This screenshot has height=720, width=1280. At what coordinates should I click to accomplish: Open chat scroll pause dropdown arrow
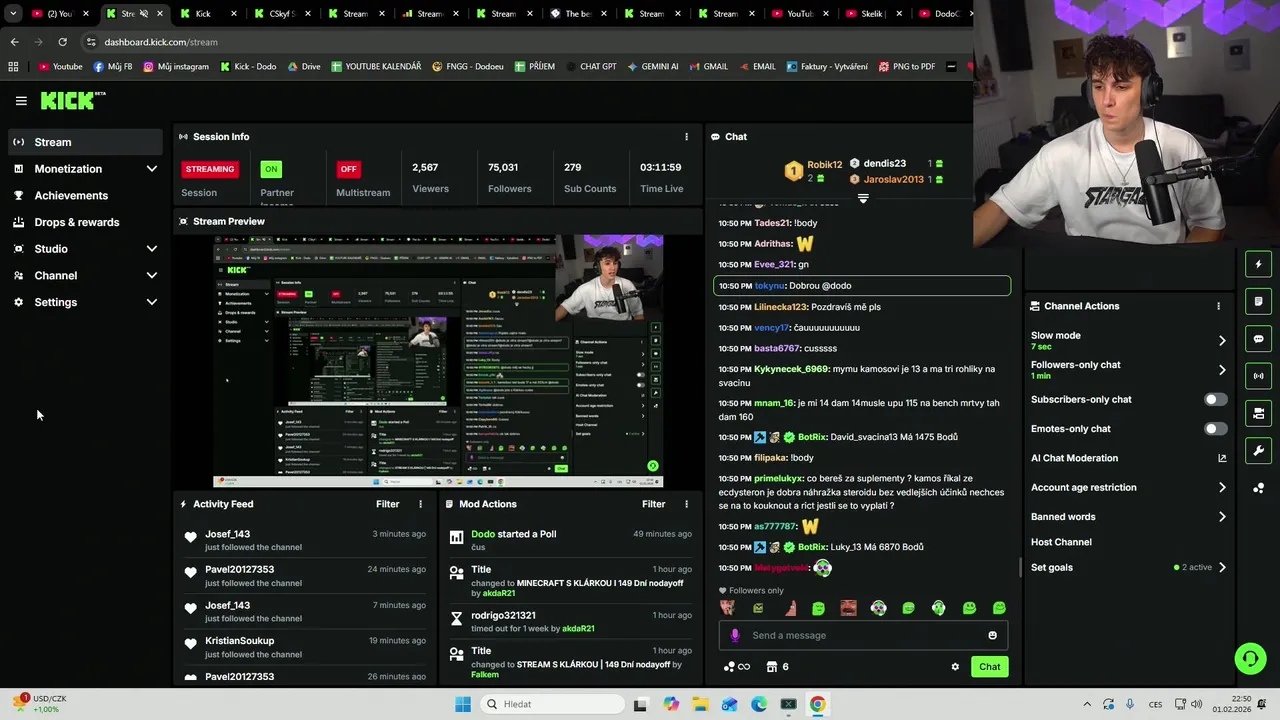point(863,198)
